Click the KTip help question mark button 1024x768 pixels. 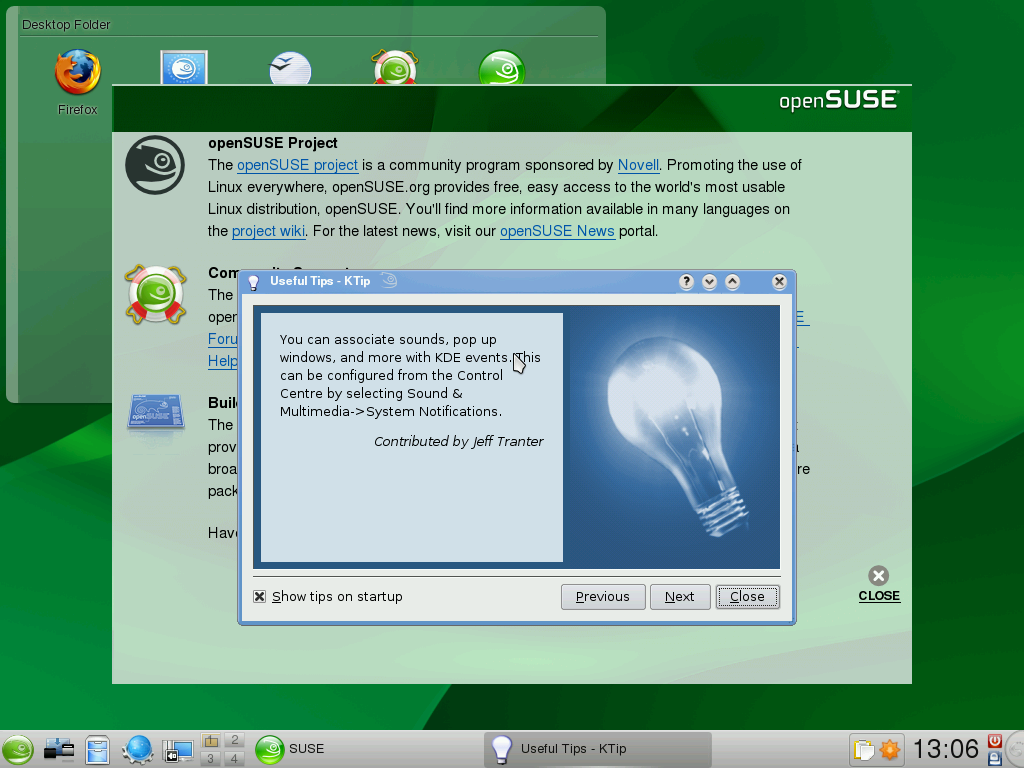click(x=686, y=281)
